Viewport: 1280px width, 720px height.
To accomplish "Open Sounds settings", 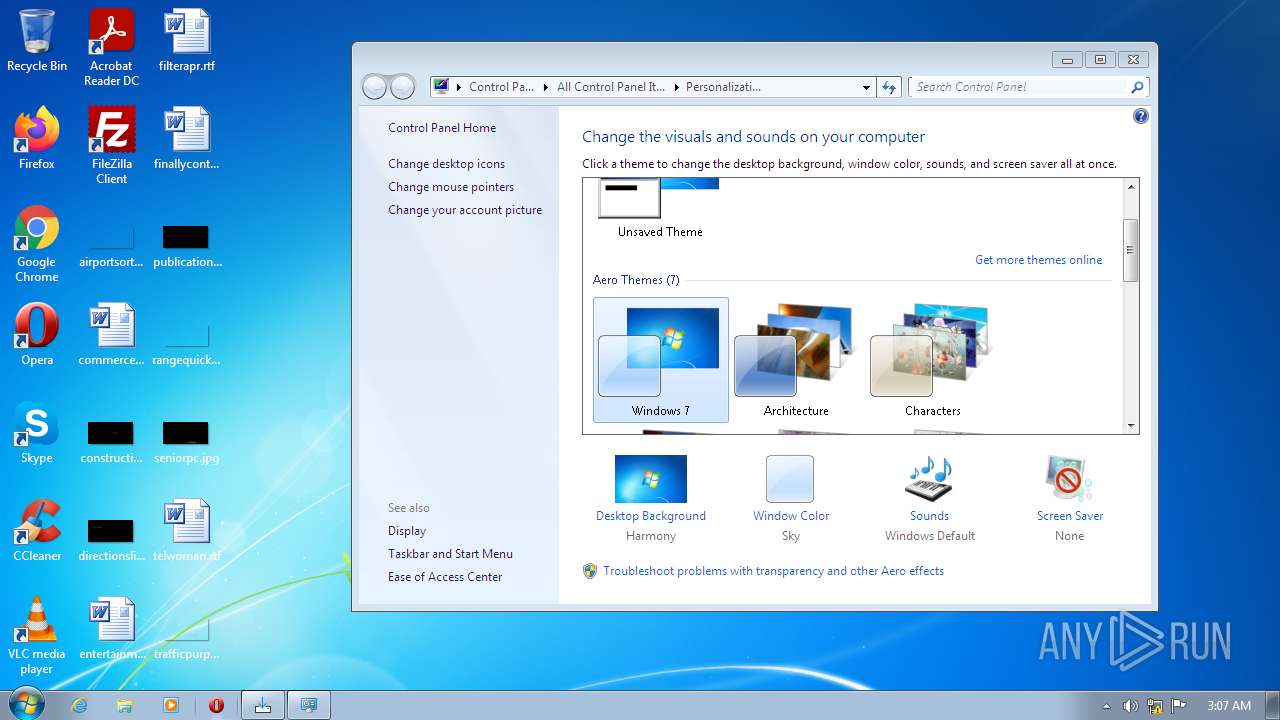I will point(930,498).
